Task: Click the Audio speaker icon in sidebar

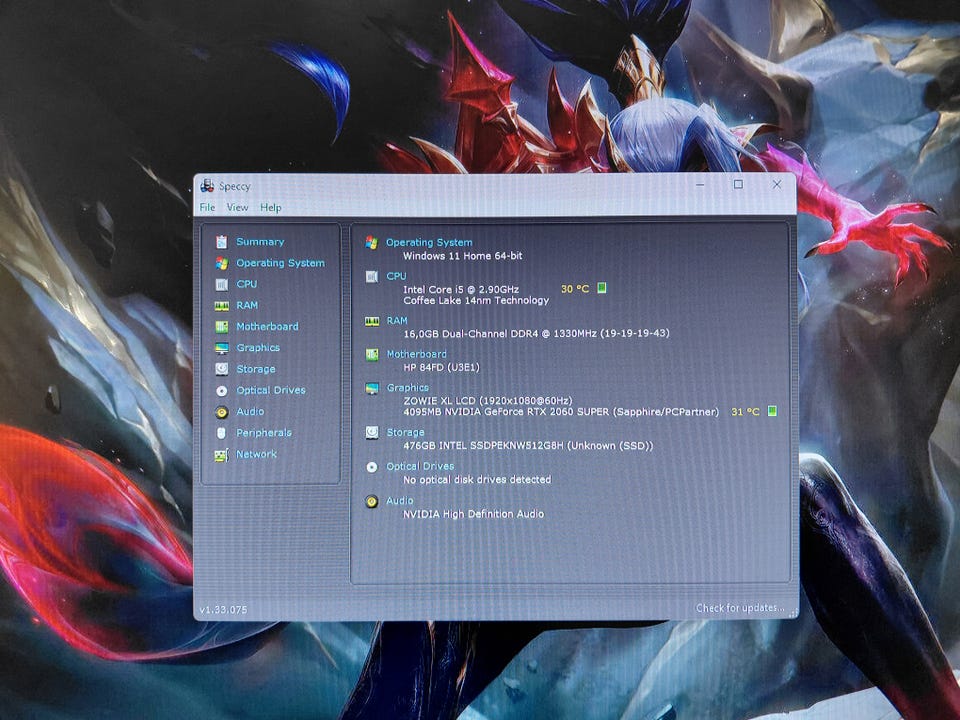Action: pyautogui.click(x=222, y=412)
